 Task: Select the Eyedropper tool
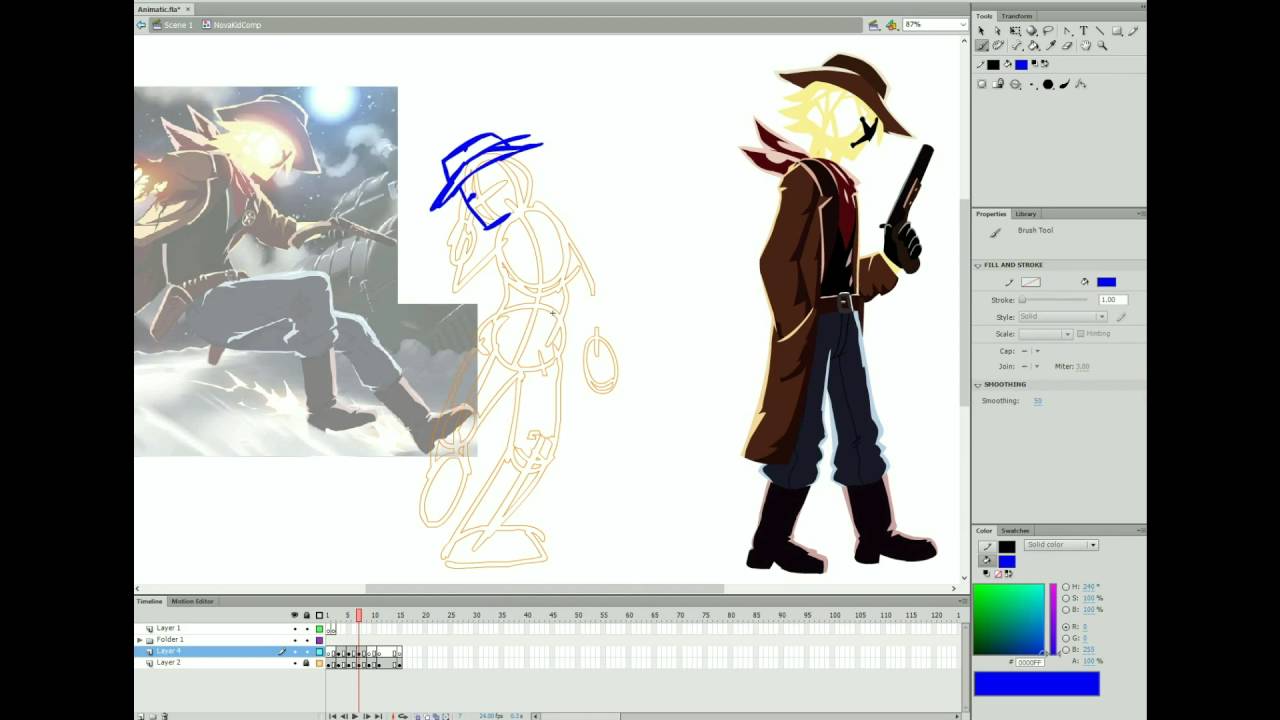1051,46
